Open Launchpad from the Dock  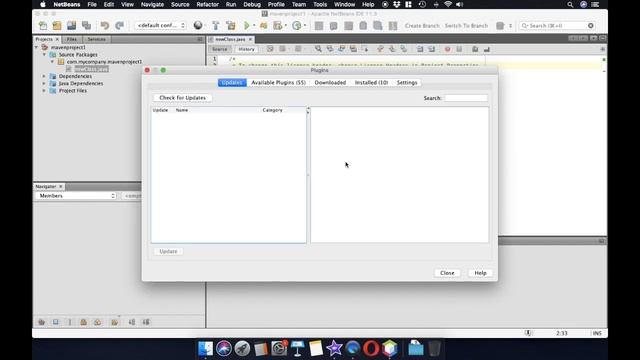242,349
